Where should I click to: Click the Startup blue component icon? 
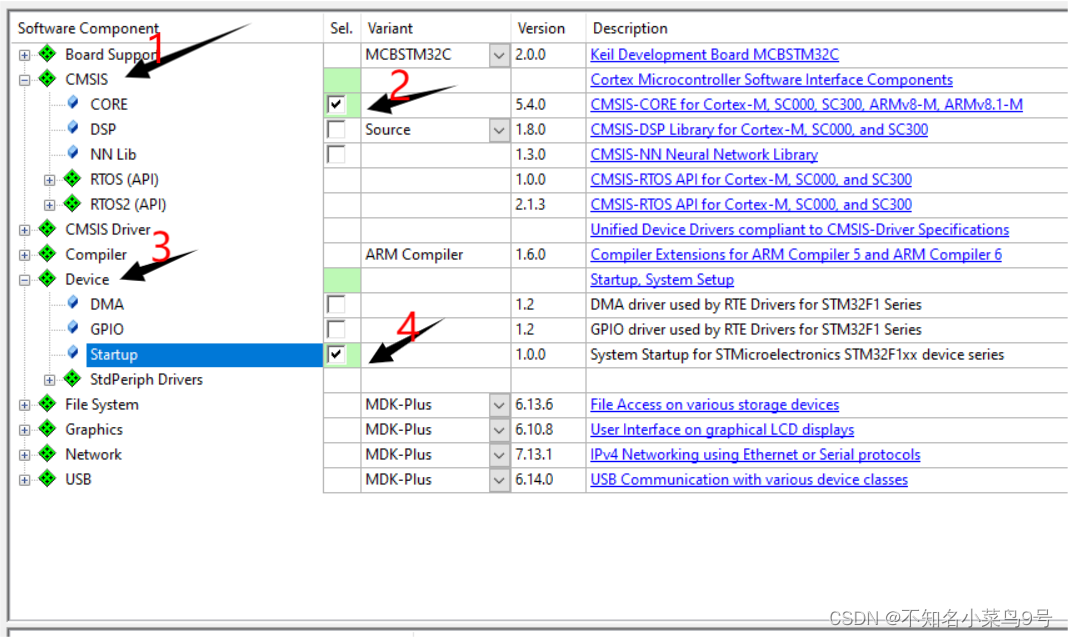coord(73,353)
